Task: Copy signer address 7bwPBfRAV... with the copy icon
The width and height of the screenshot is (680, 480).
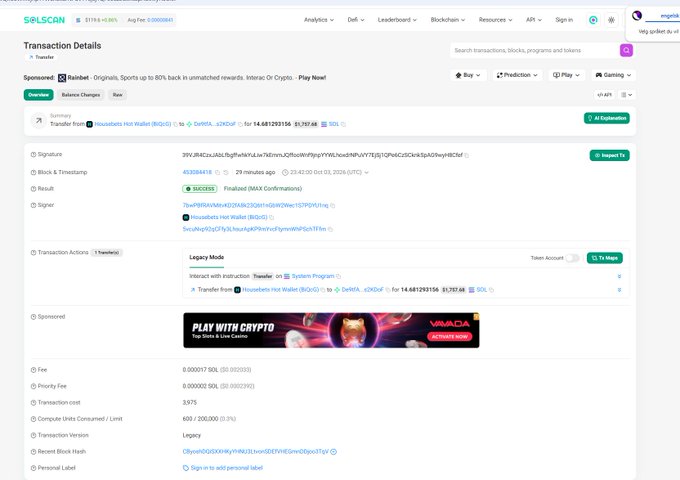Action: click(333, 206)
